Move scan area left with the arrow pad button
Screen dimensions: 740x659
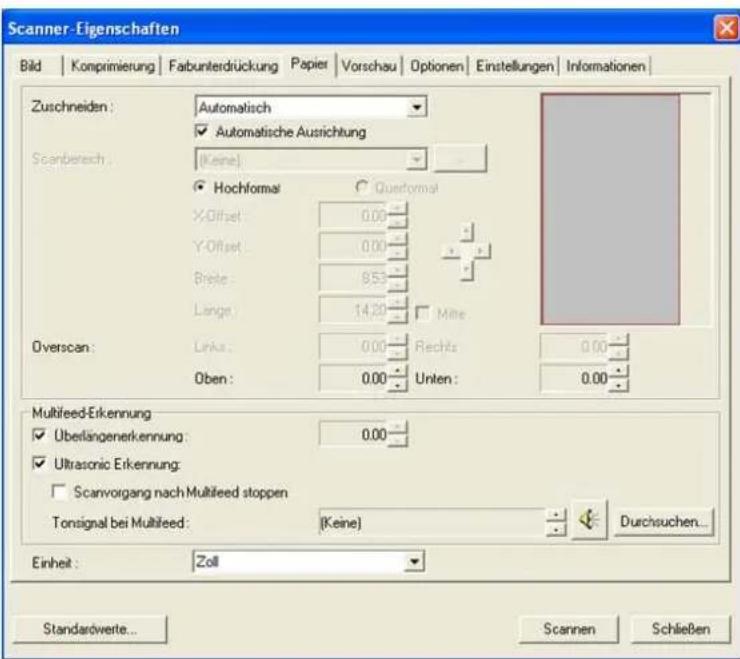451,251
